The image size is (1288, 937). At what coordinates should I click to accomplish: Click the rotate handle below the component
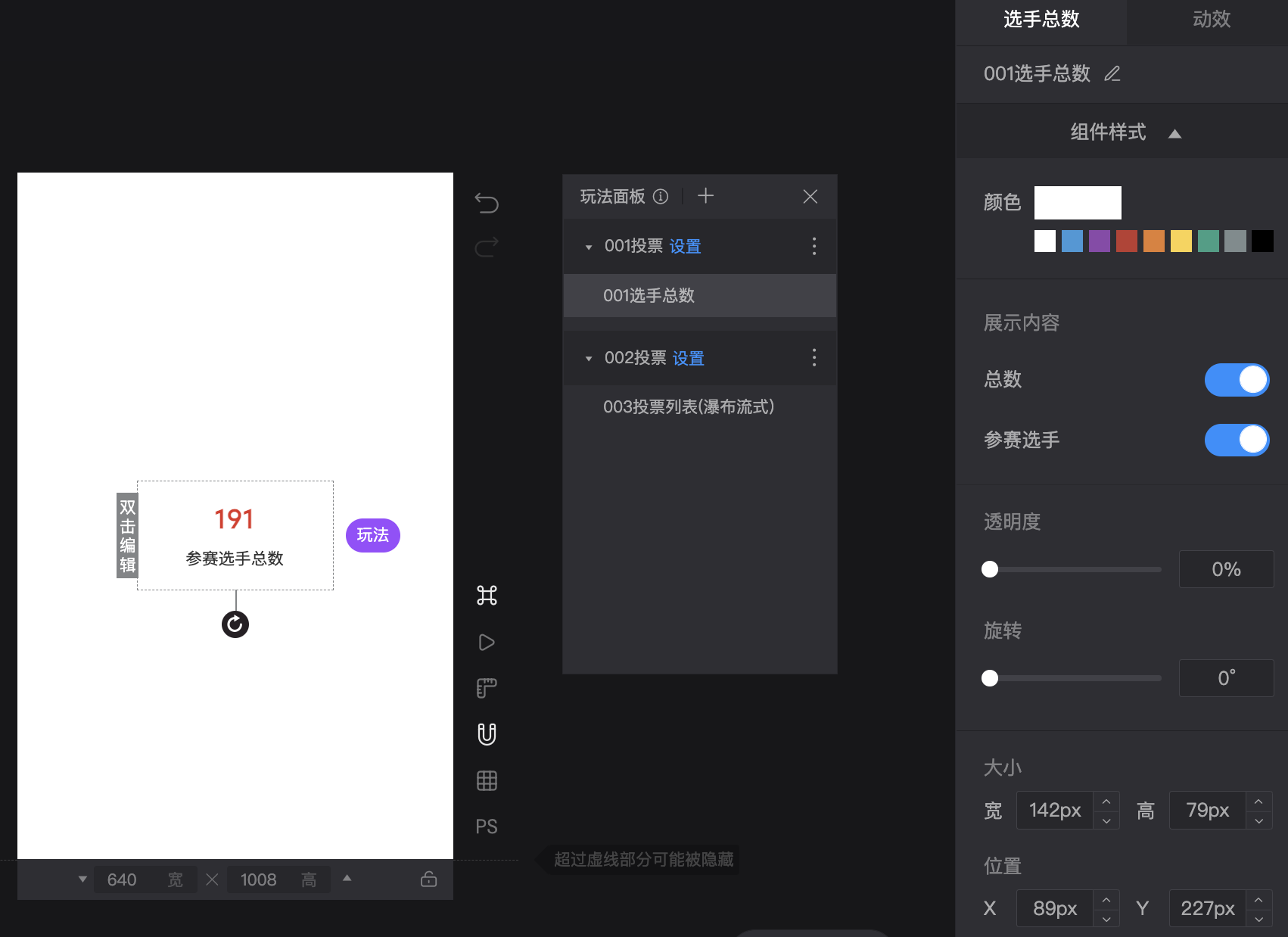pyautogui.click(x=235, y=624)
